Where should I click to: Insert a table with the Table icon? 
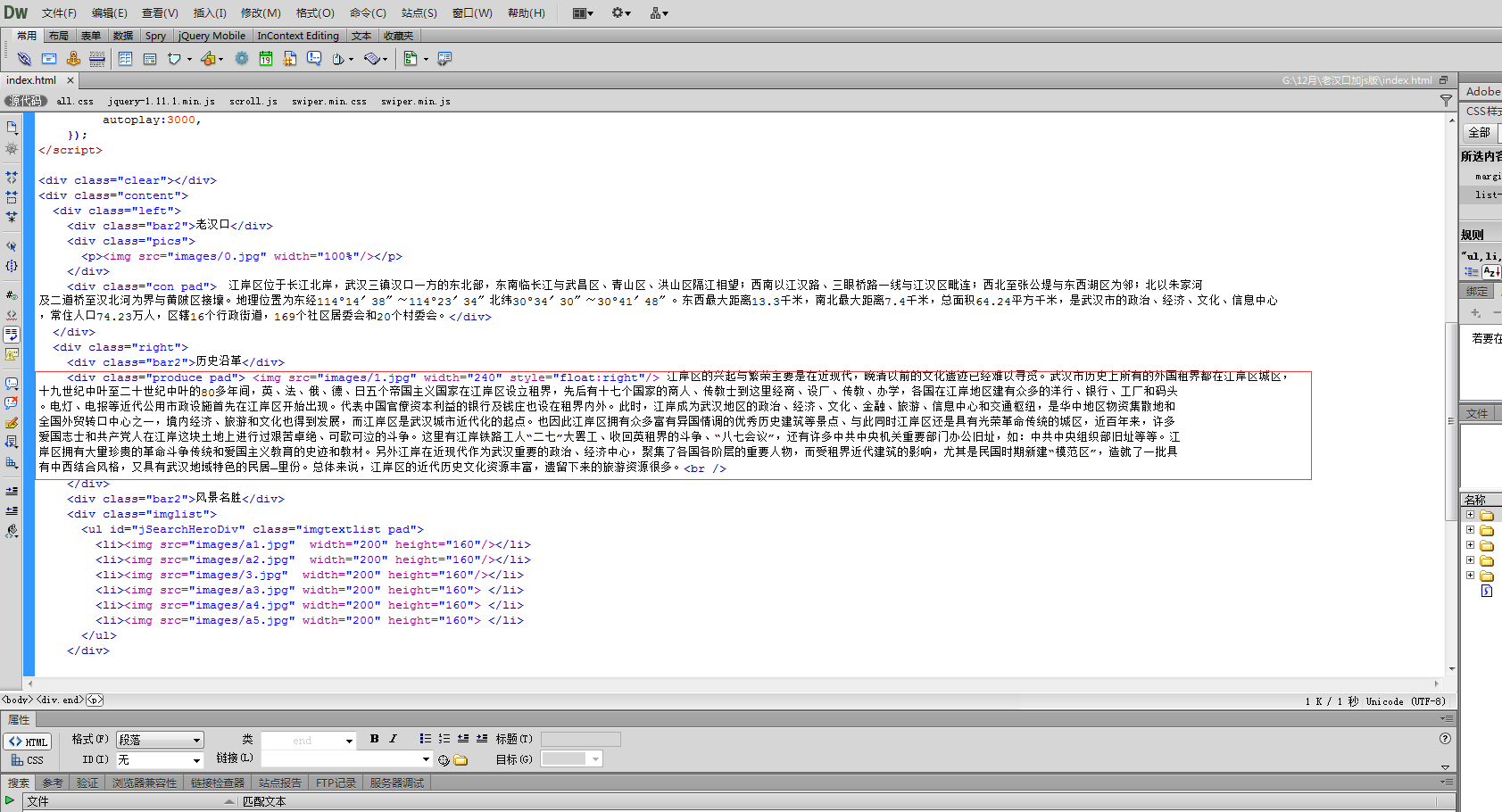[x=125, y=59]
